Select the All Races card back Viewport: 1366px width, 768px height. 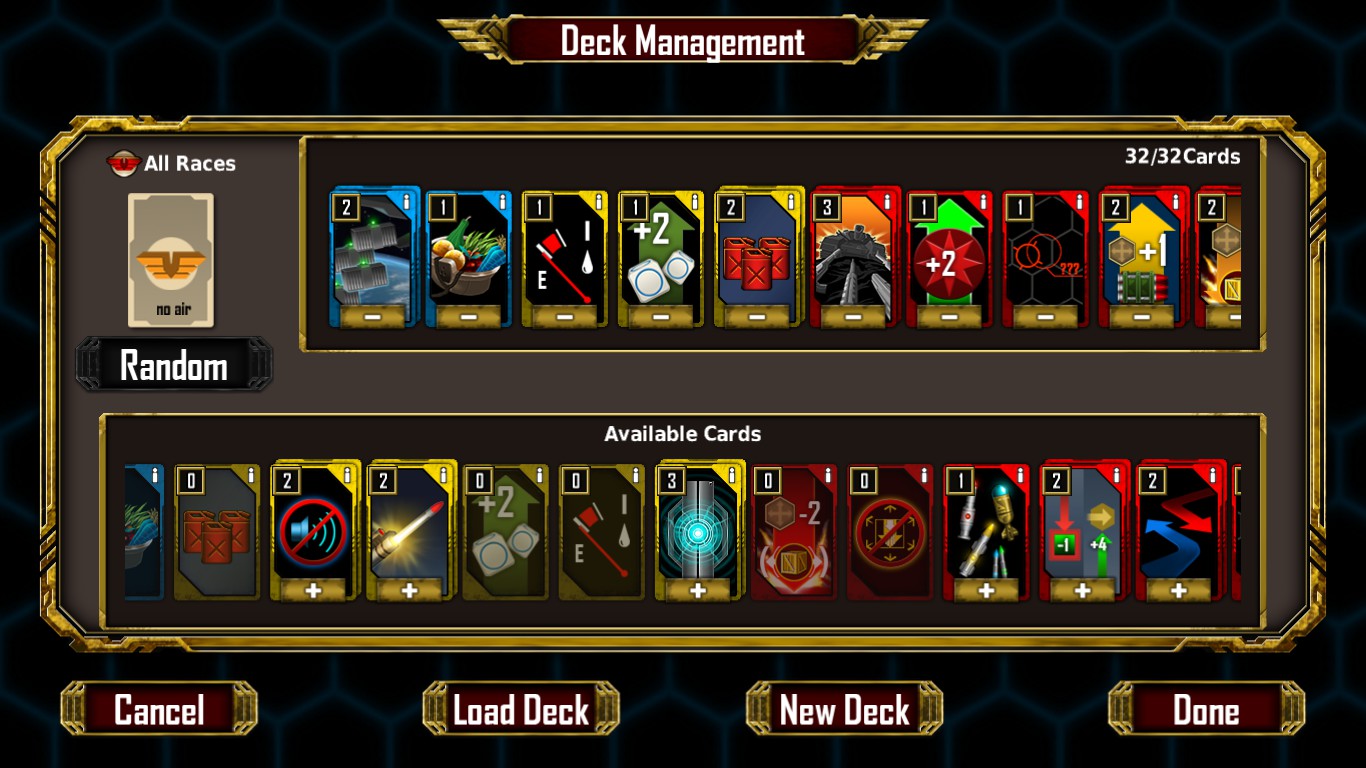point(171,260)
